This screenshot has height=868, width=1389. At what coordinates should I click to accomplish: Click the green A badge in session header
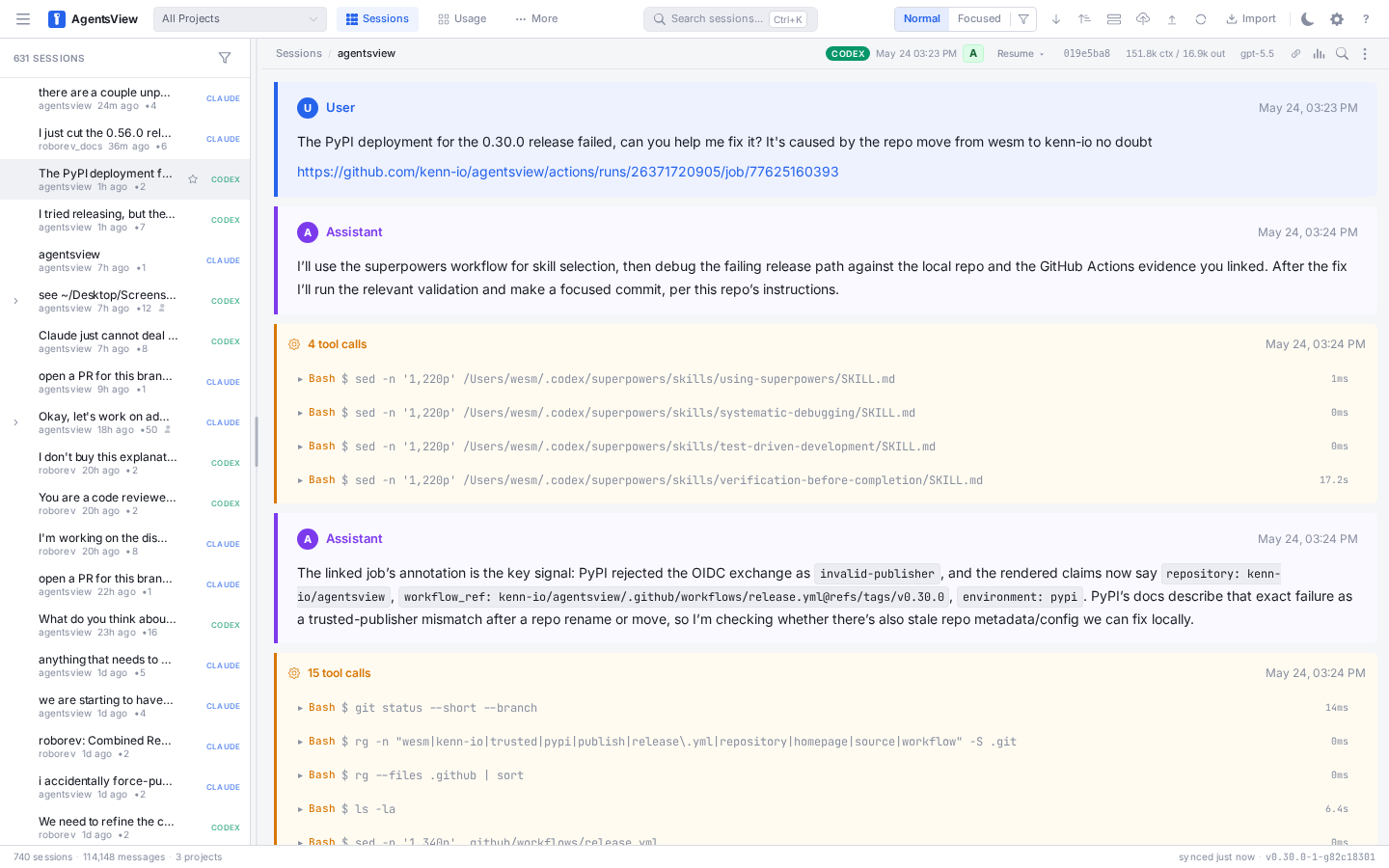tap(973, 54)
